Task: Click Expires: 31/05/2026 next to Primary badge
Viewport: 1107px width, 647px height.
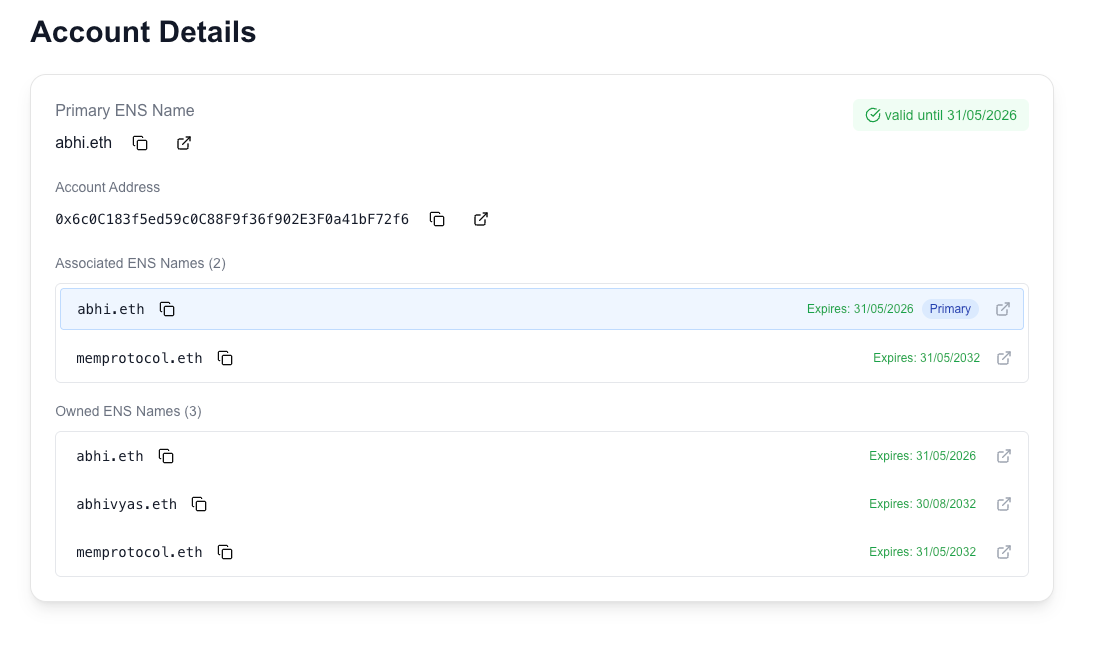Action: (860, 309)
